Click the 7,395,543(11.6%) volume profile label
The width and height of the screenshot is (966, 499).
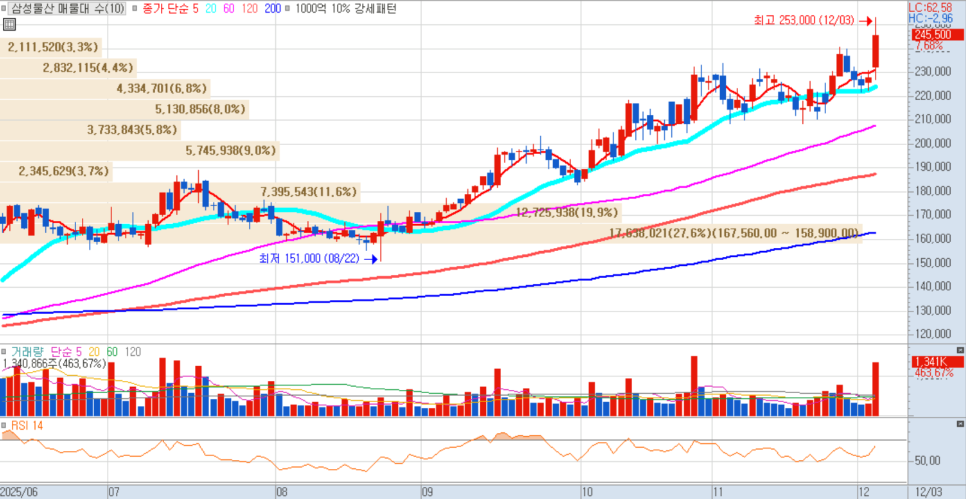(x=309, y=192)
